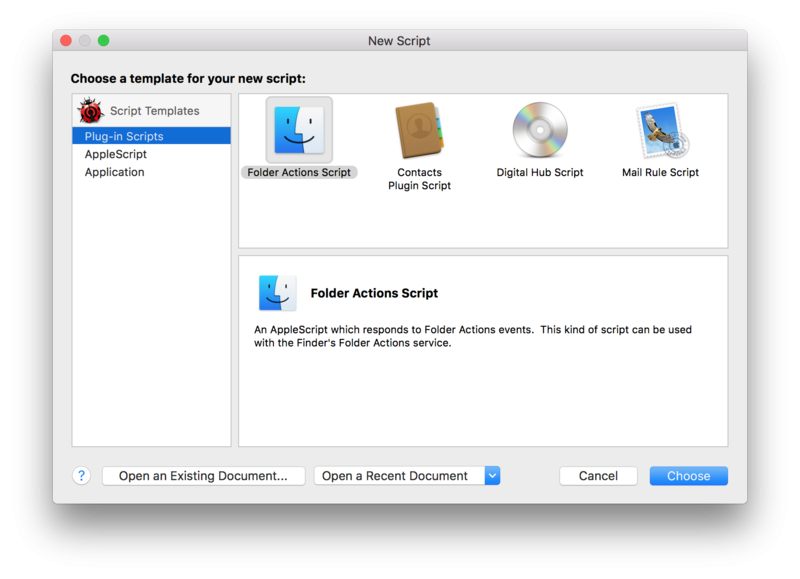
Task: Select Plug-in Scripts category
Action: click(152, 136)
